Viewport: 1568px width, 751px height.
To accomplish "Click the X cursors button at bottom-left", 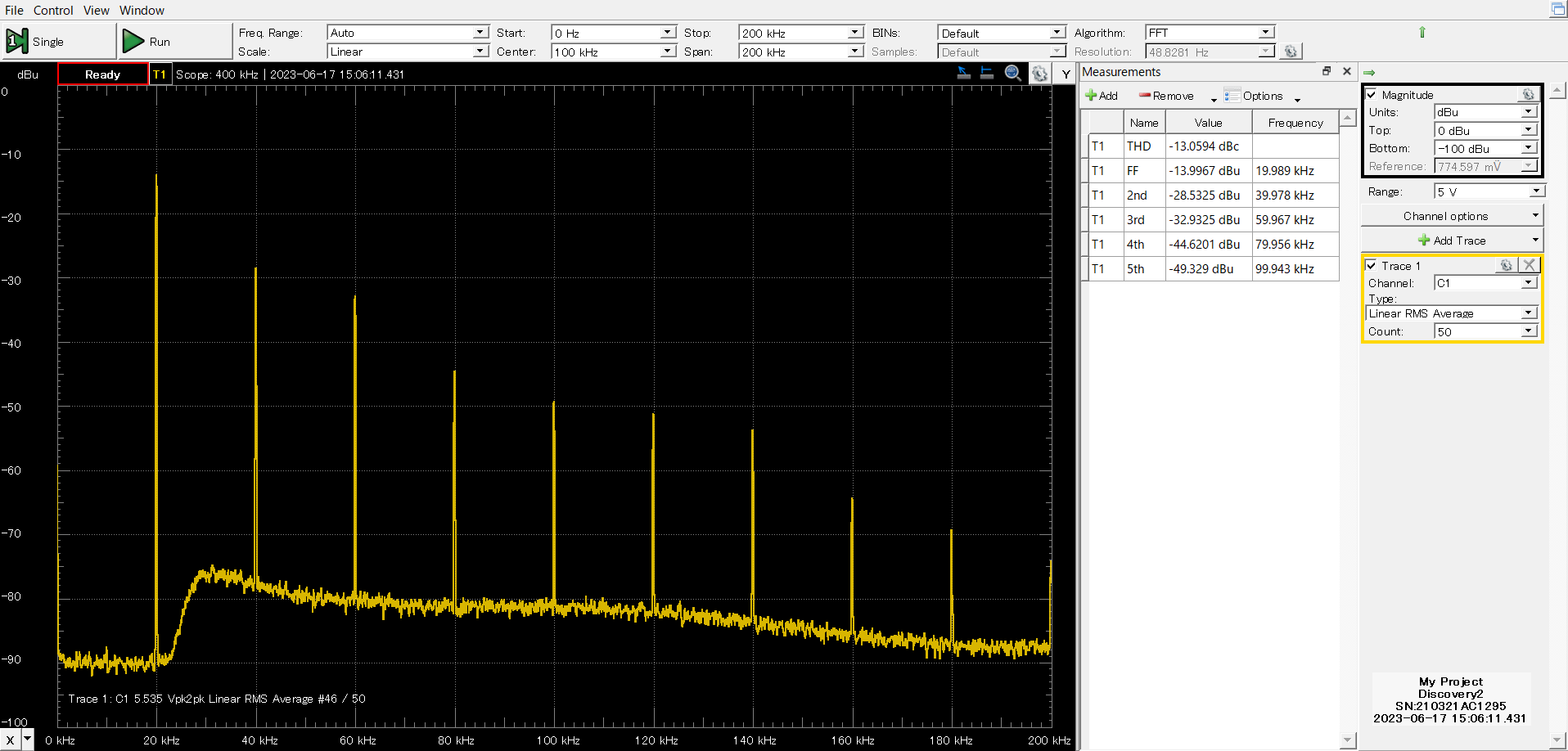I will point(10,740).
